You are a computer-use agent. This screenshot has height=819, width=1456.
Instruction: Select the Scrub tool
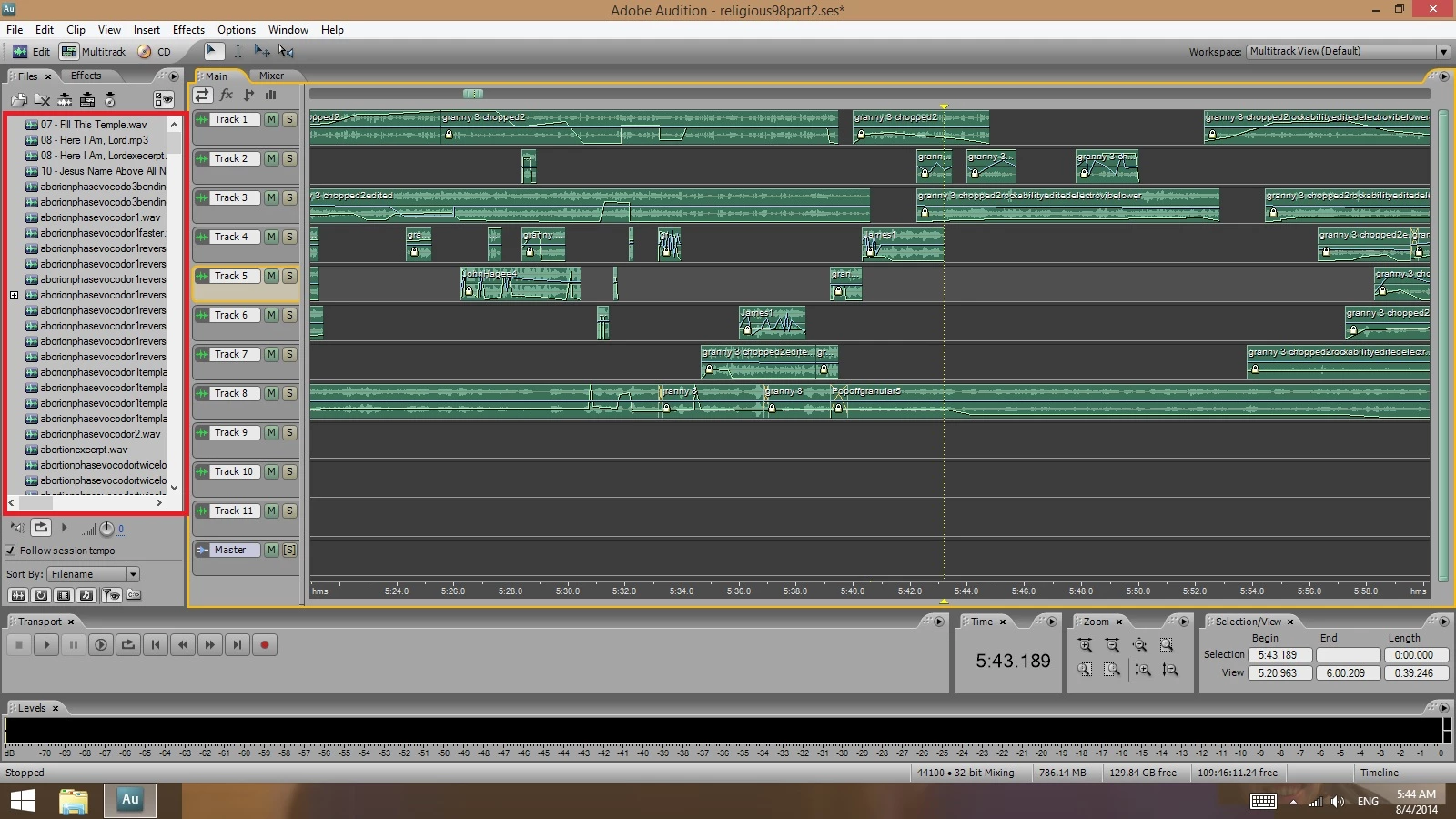point(287,51)
